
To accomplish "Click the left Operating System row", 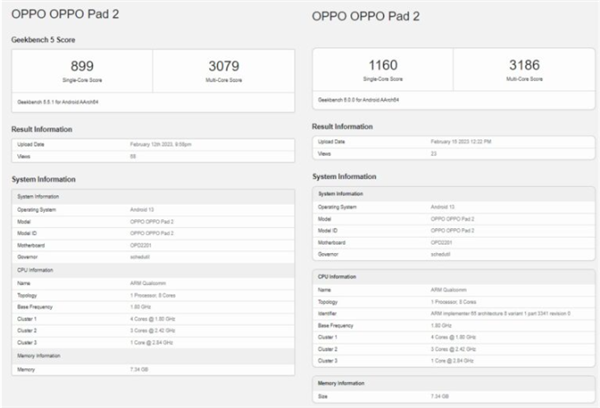I will point(150,210).
